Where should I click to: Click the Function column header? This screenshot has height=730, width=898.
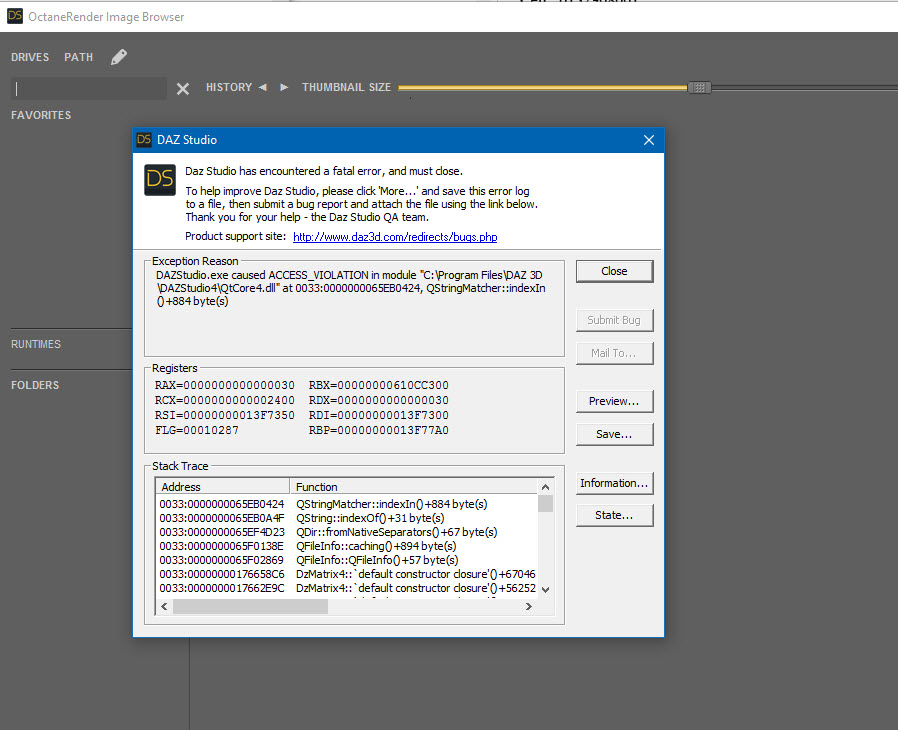coord(414,487)
